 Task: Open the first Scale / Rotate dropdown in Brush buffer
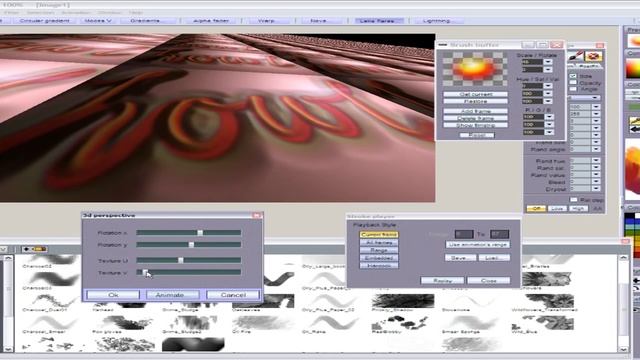[548, 62]
